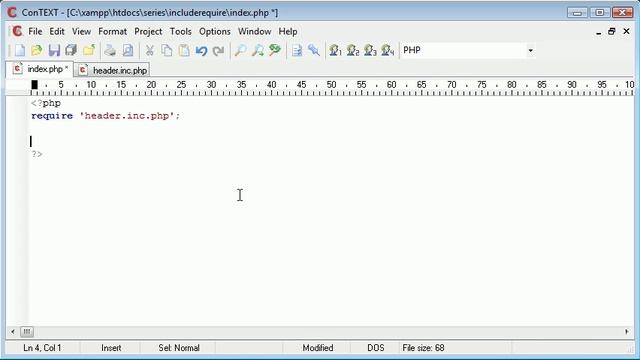Click the Paste clipboard icon
This screenshot has height=360, width=640.
point(184,51)
